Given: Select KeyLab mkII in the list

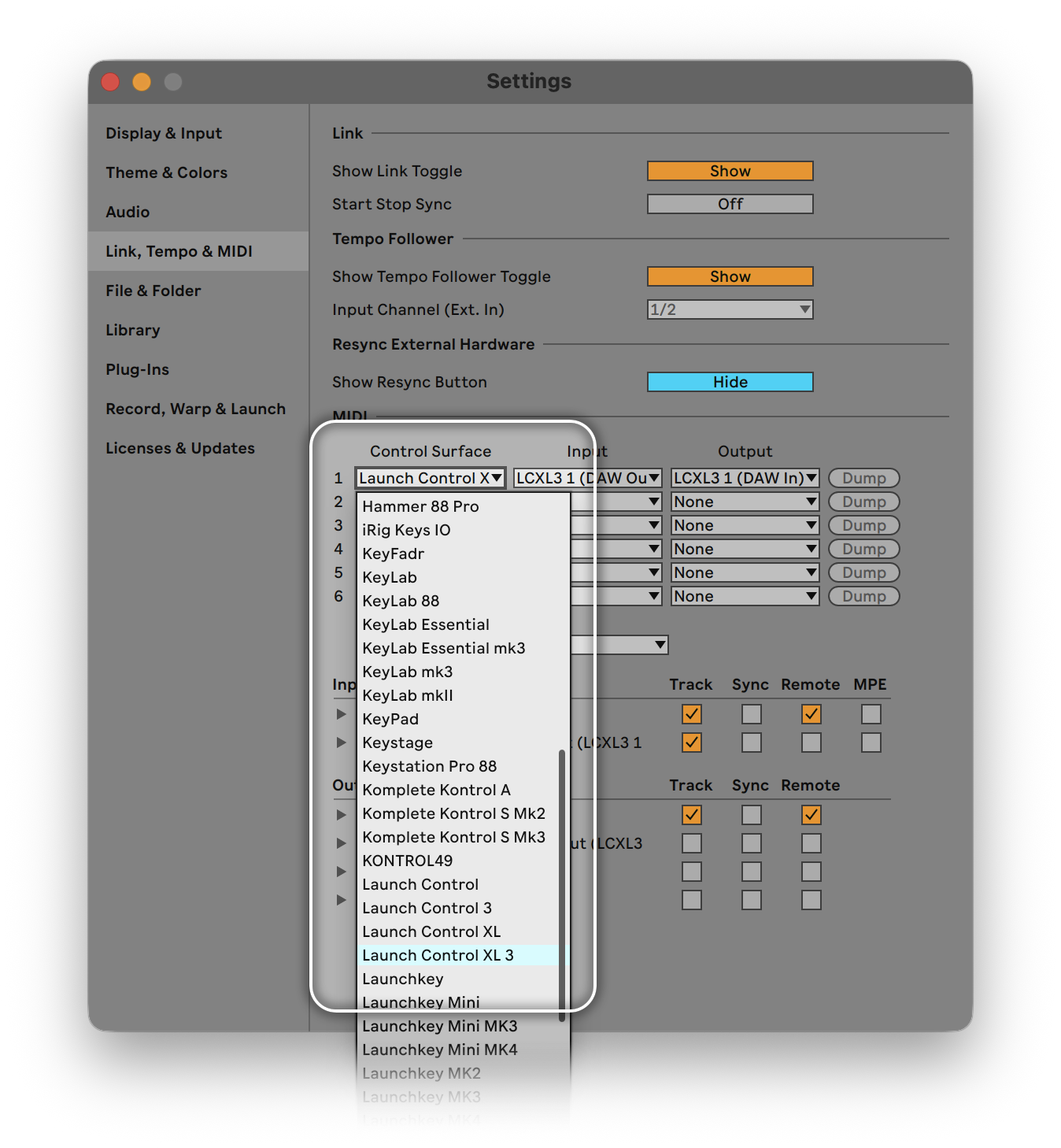Looking at the screenshot, I should [x=460, y=695].
